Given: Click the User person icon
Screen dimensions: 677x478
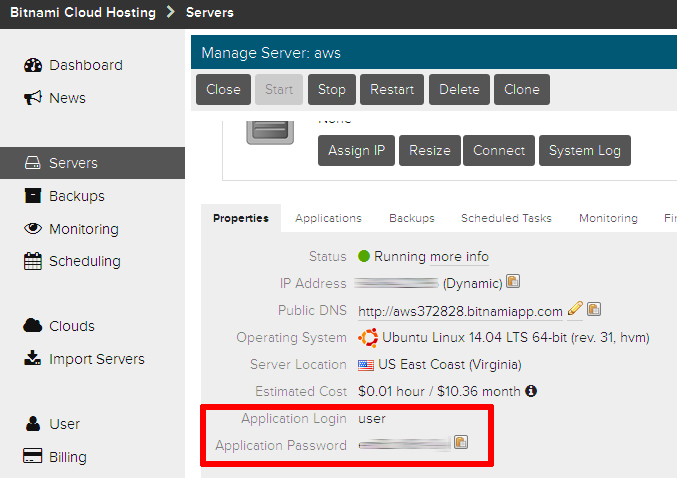Looking at the screenshot, I should point(33,424).
